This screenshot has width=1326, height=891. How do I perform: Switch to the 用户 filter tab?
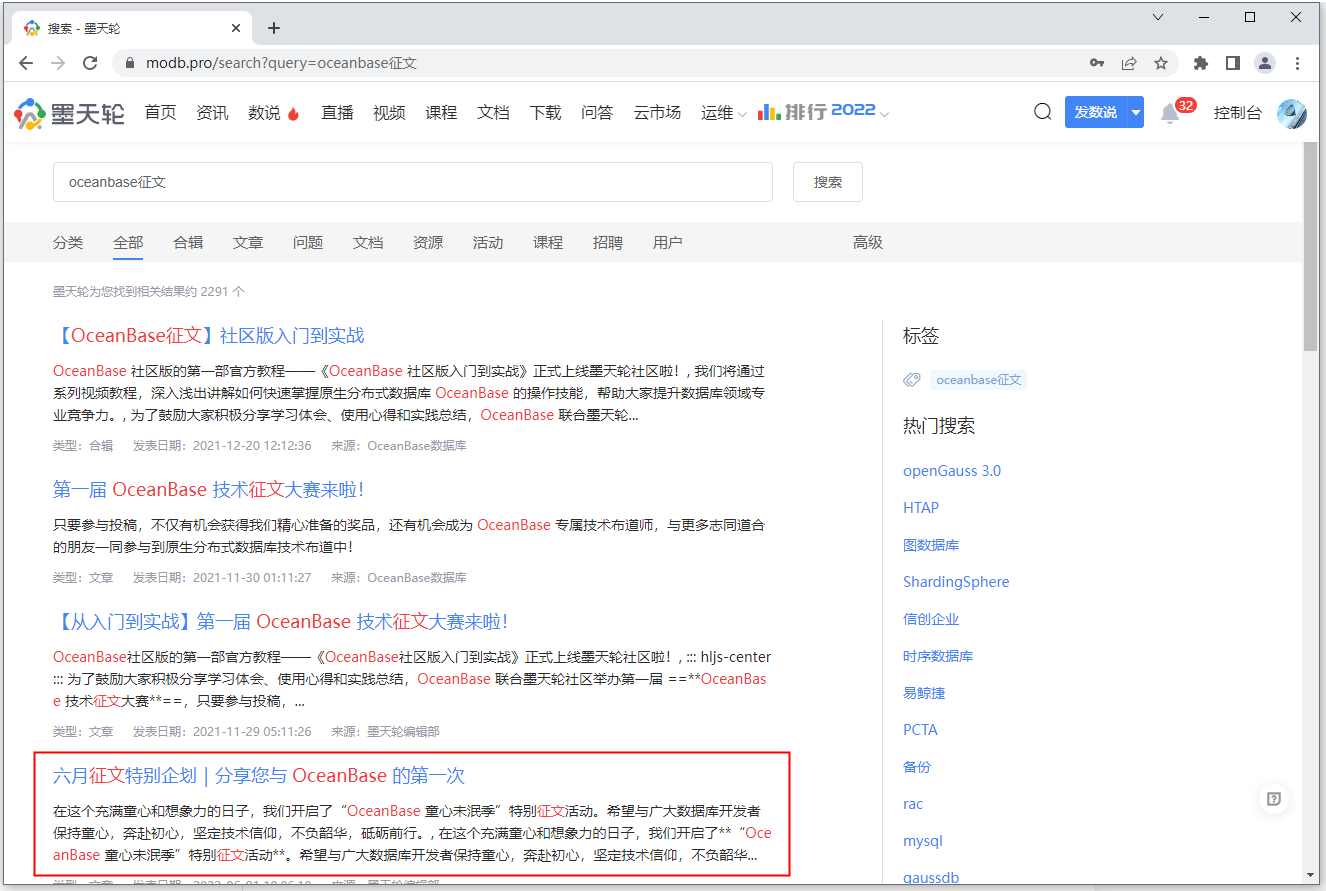tap(668, 243)
